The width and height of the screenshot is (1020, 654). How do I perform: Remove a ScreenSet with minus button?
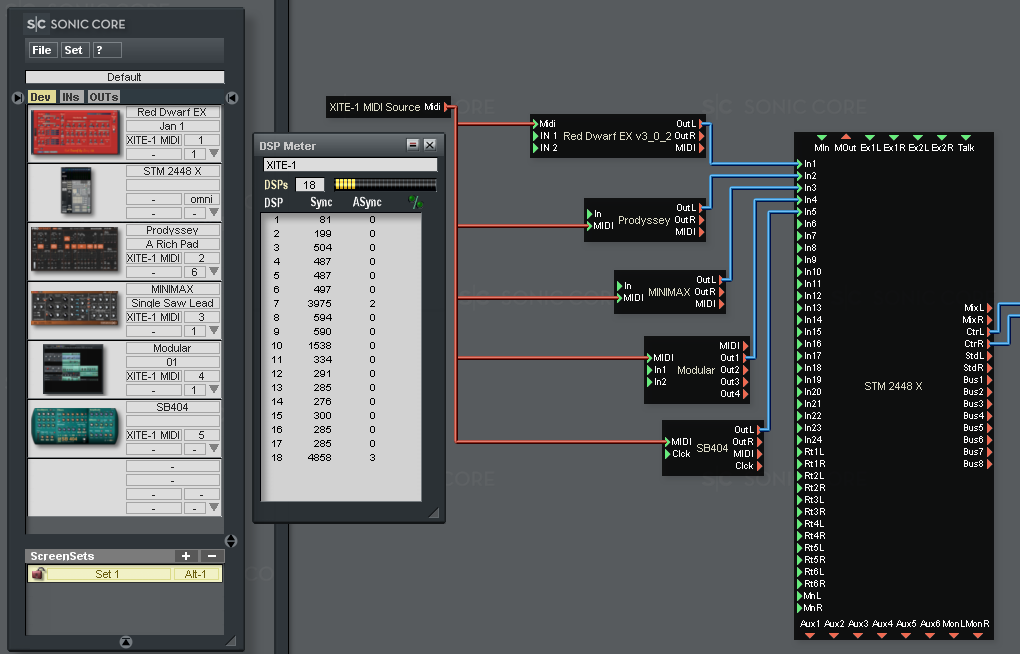pyautogui.click(x=211, y=556)
